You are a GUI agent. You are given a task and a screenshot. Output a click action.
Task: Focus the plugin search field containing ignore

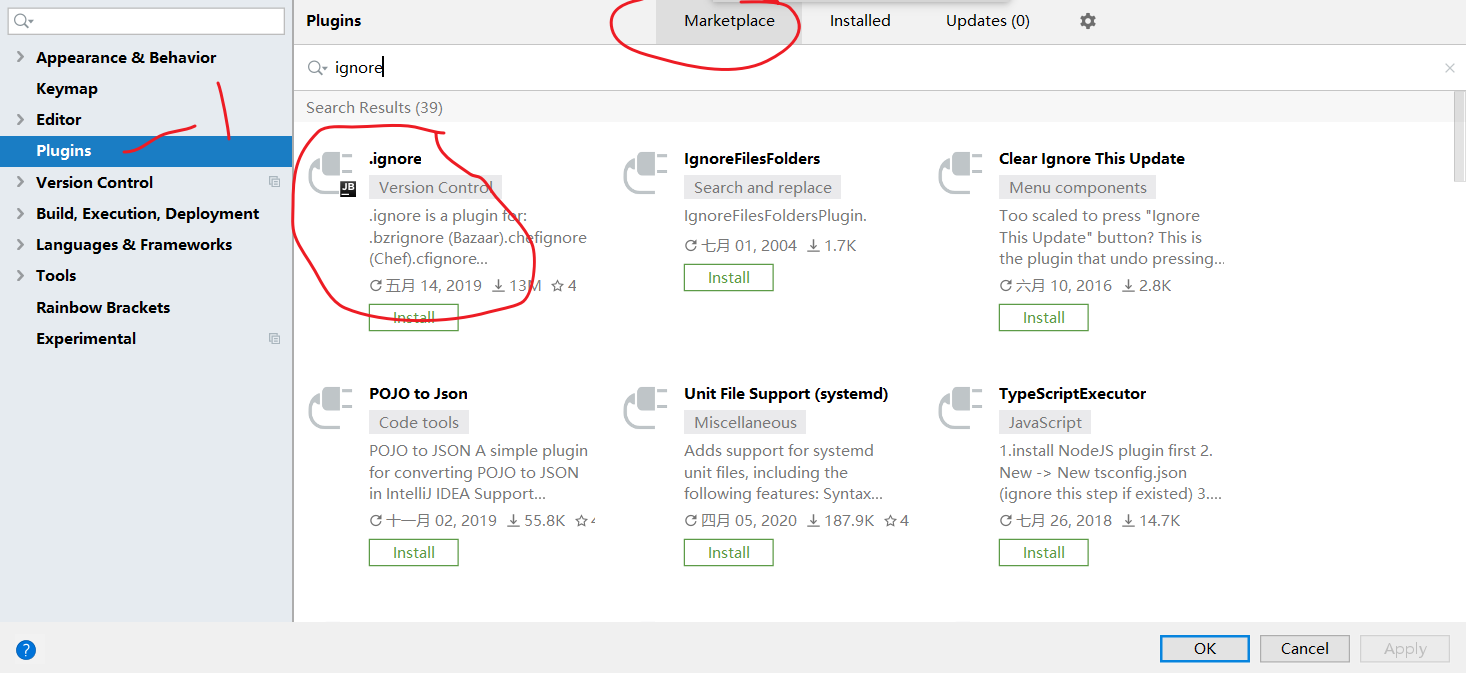tap(880, 68)
